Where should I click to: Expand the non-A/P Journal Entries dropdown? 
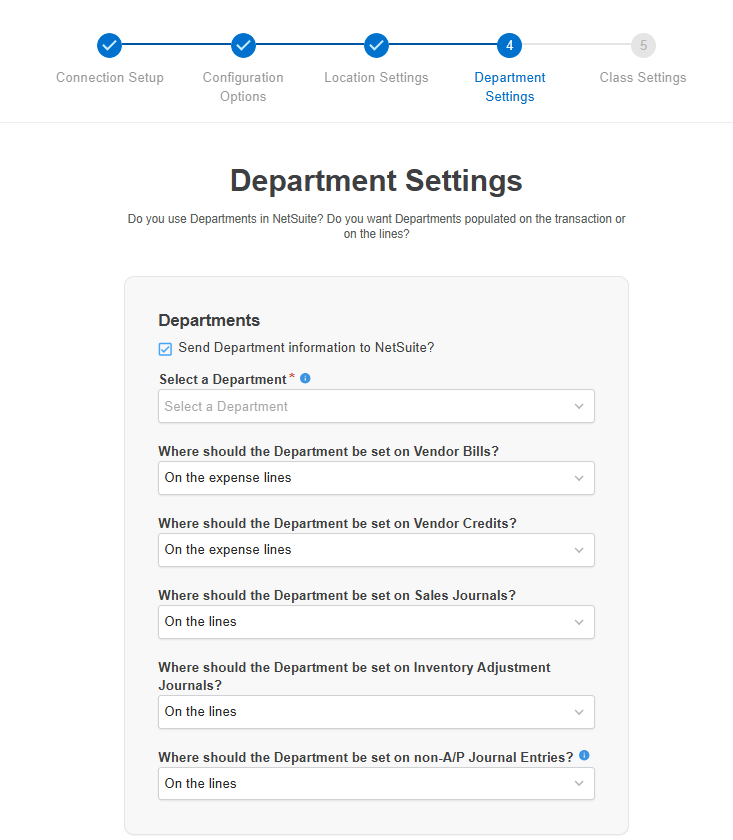coord(376,784)
